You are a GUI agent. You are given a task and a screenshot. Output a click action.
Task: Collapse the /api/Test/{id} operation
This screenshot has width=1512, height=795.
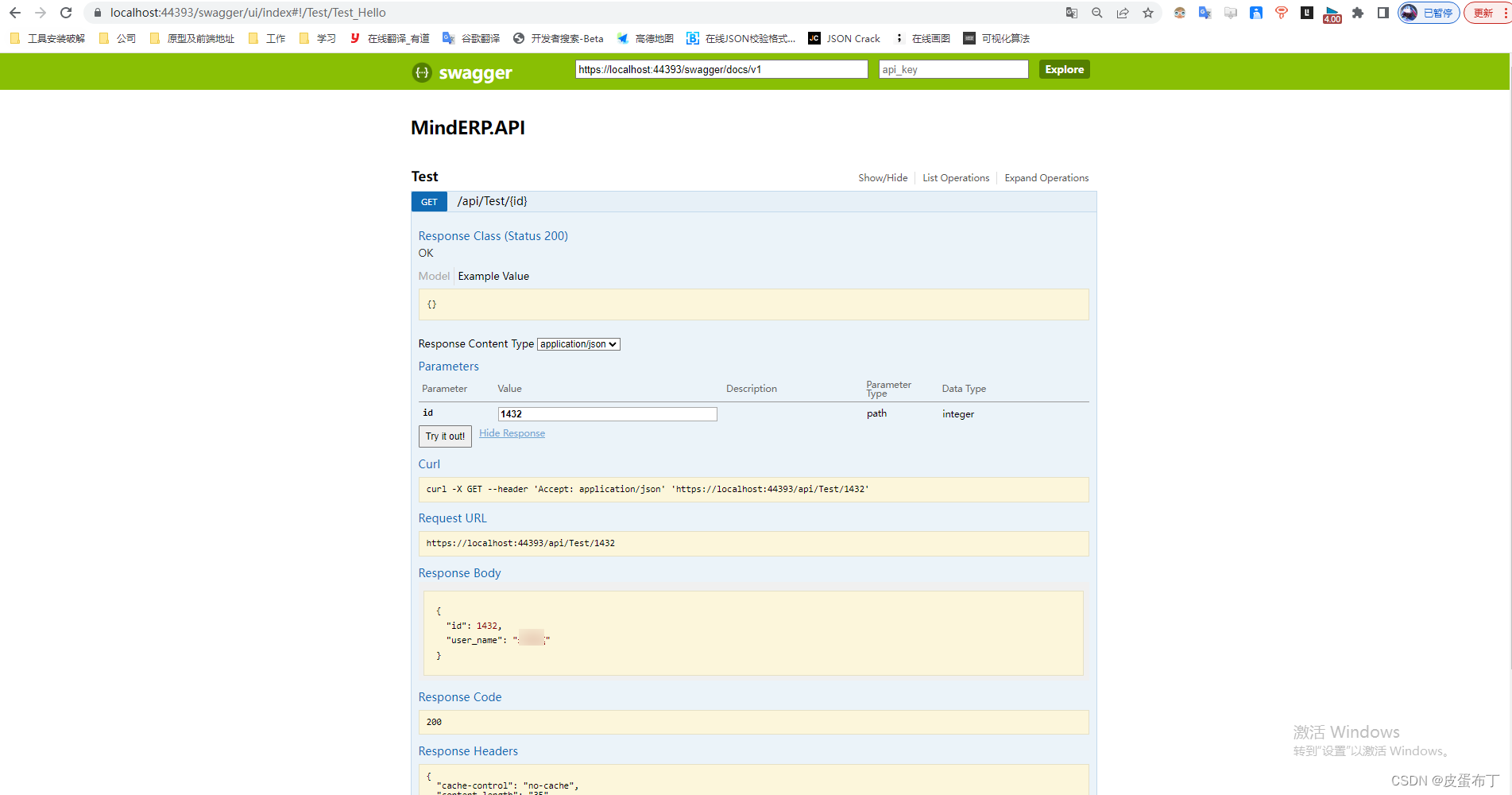point(492,201)
